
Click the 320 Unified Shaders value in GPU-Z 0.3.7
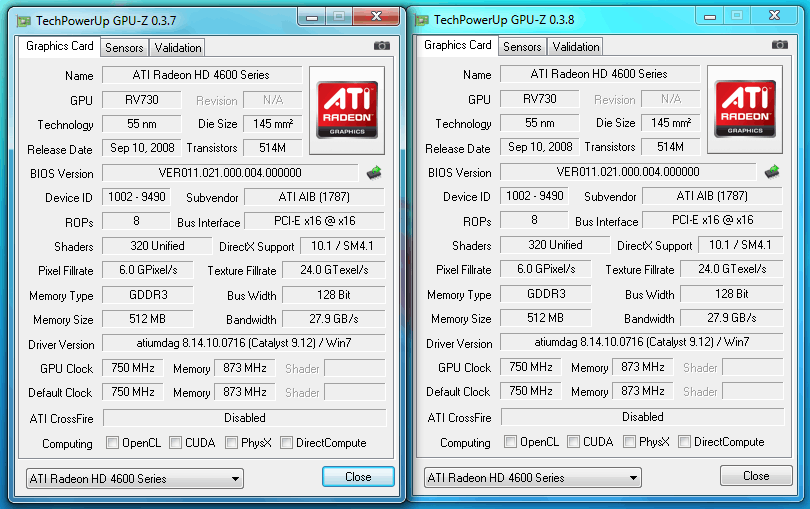[157, 246]
